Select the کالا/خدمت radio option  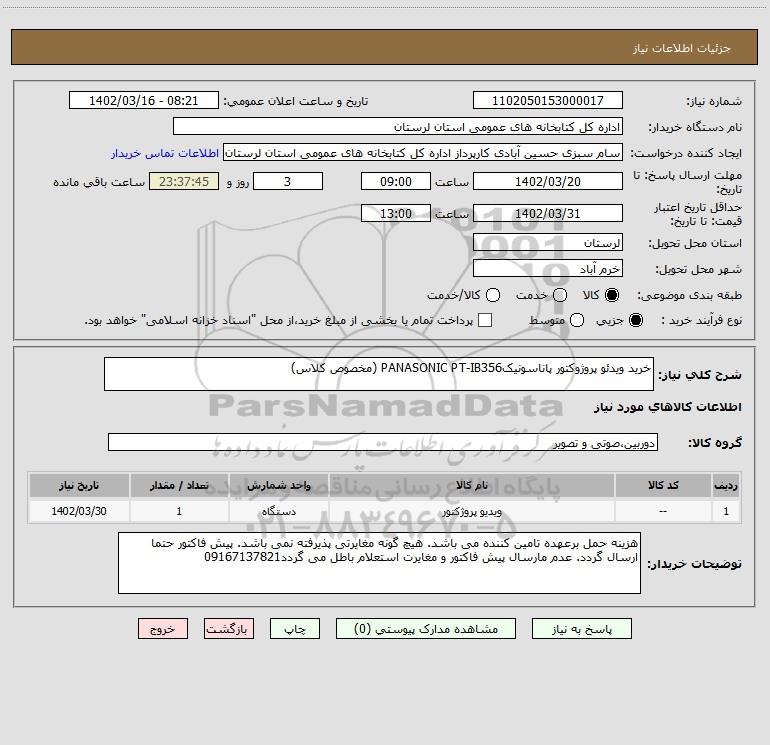point(493,295)
